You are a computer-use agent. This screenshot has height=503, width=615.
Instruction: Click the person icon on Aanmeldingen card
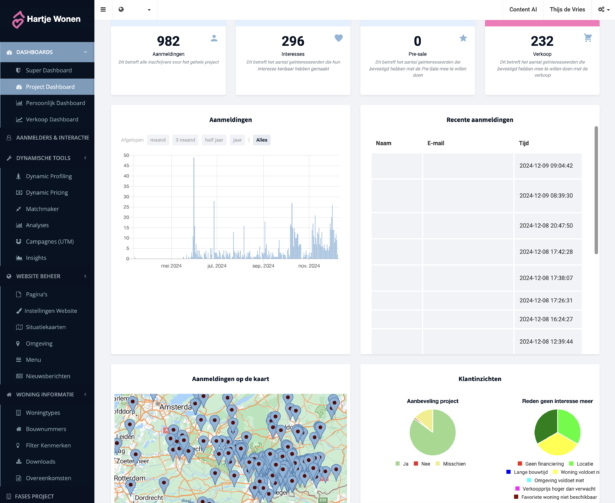[x=214, y=38]
